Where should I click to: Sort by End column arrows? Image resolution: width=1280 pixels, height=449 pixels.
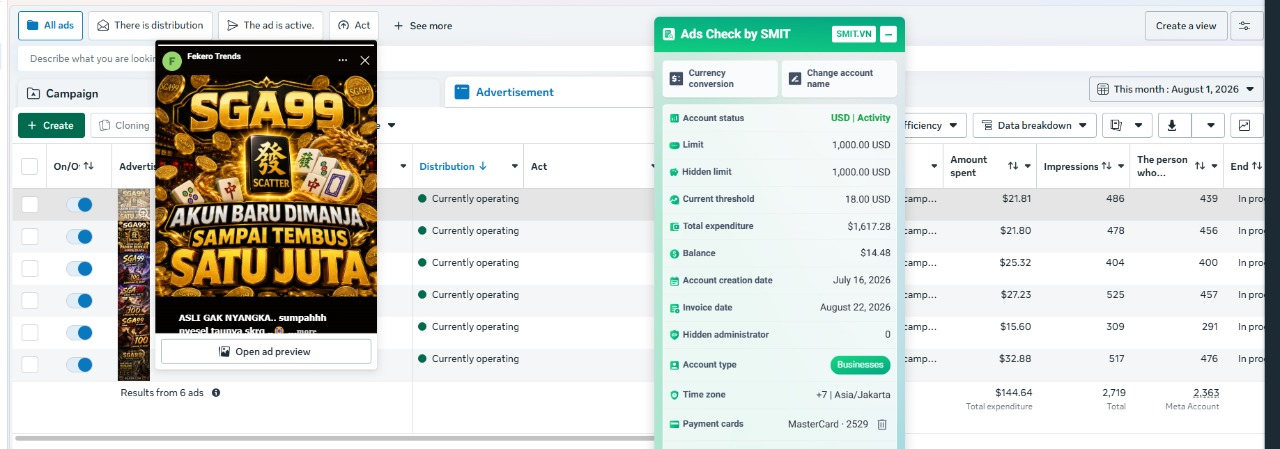point(1256,166)
